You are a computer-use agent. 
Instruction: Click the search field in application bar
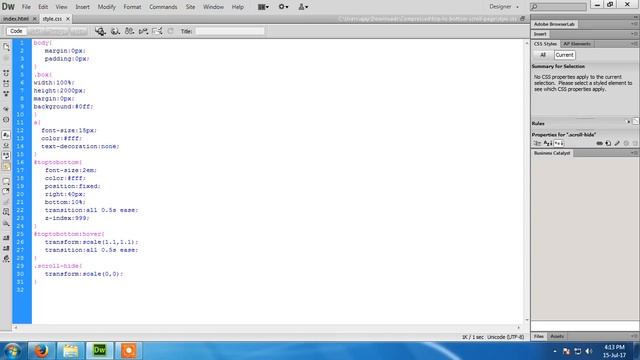[558, 7]
